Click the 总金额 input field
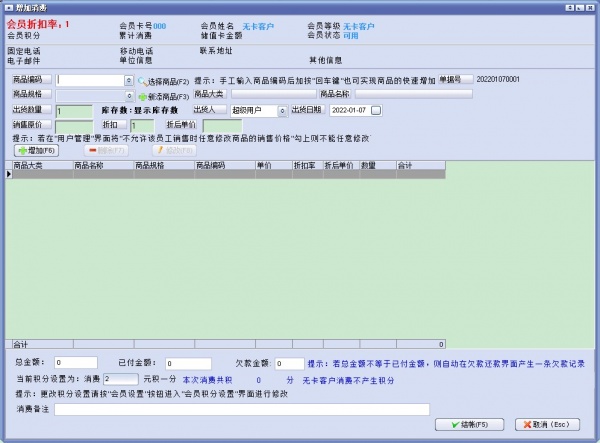This screenshot has width=600, height=443. click(x=76, y=362)
